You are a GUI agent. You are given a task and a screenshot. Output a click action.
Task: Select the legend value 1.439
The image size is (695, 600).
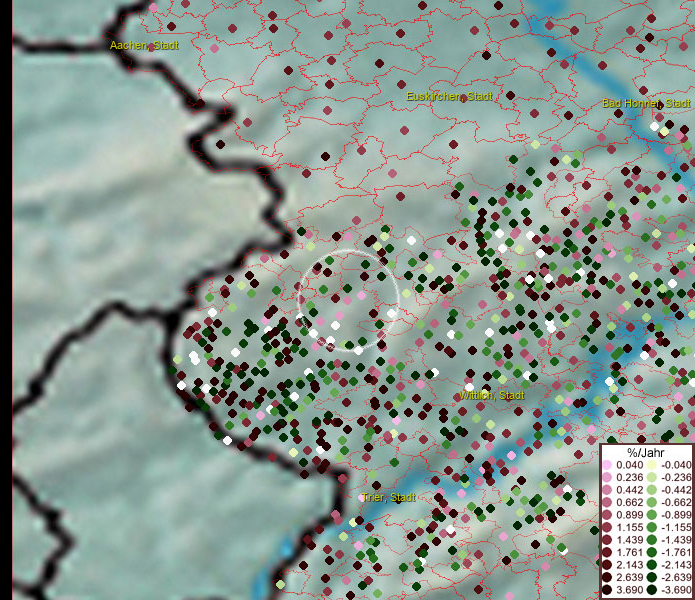629,540
